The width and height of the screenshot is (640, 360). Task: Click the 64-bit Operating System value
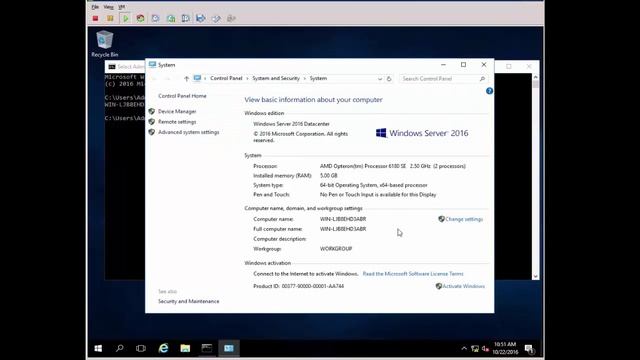[373, 185]
